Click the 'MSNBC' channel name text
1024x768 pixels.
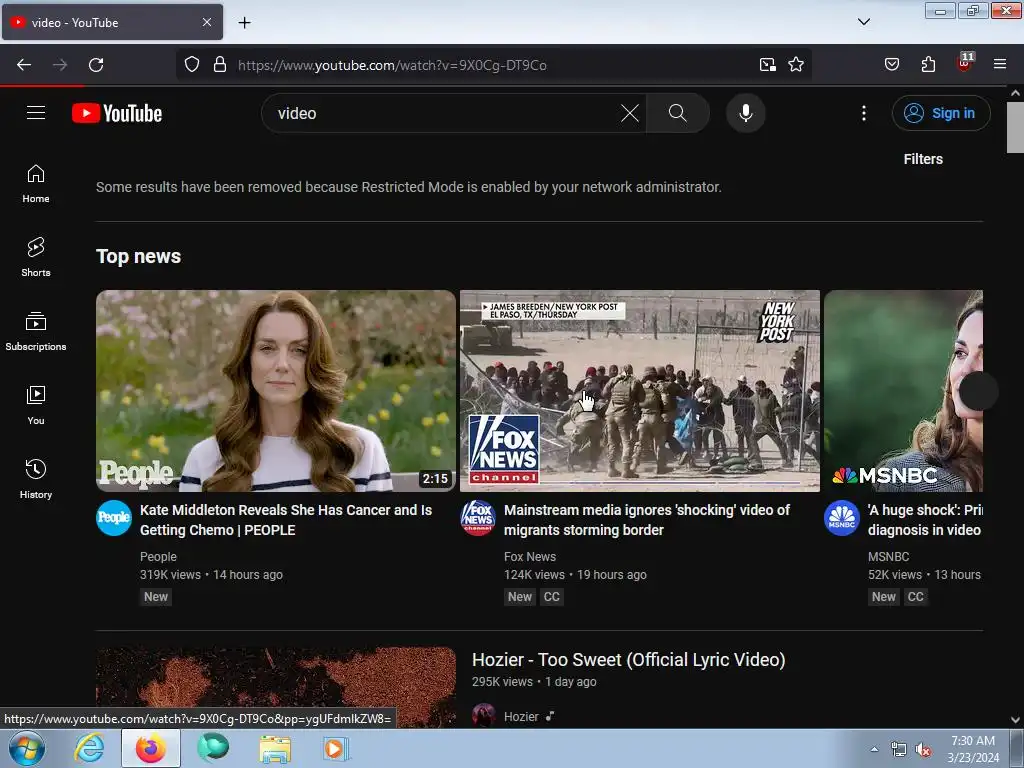(888, 556)
